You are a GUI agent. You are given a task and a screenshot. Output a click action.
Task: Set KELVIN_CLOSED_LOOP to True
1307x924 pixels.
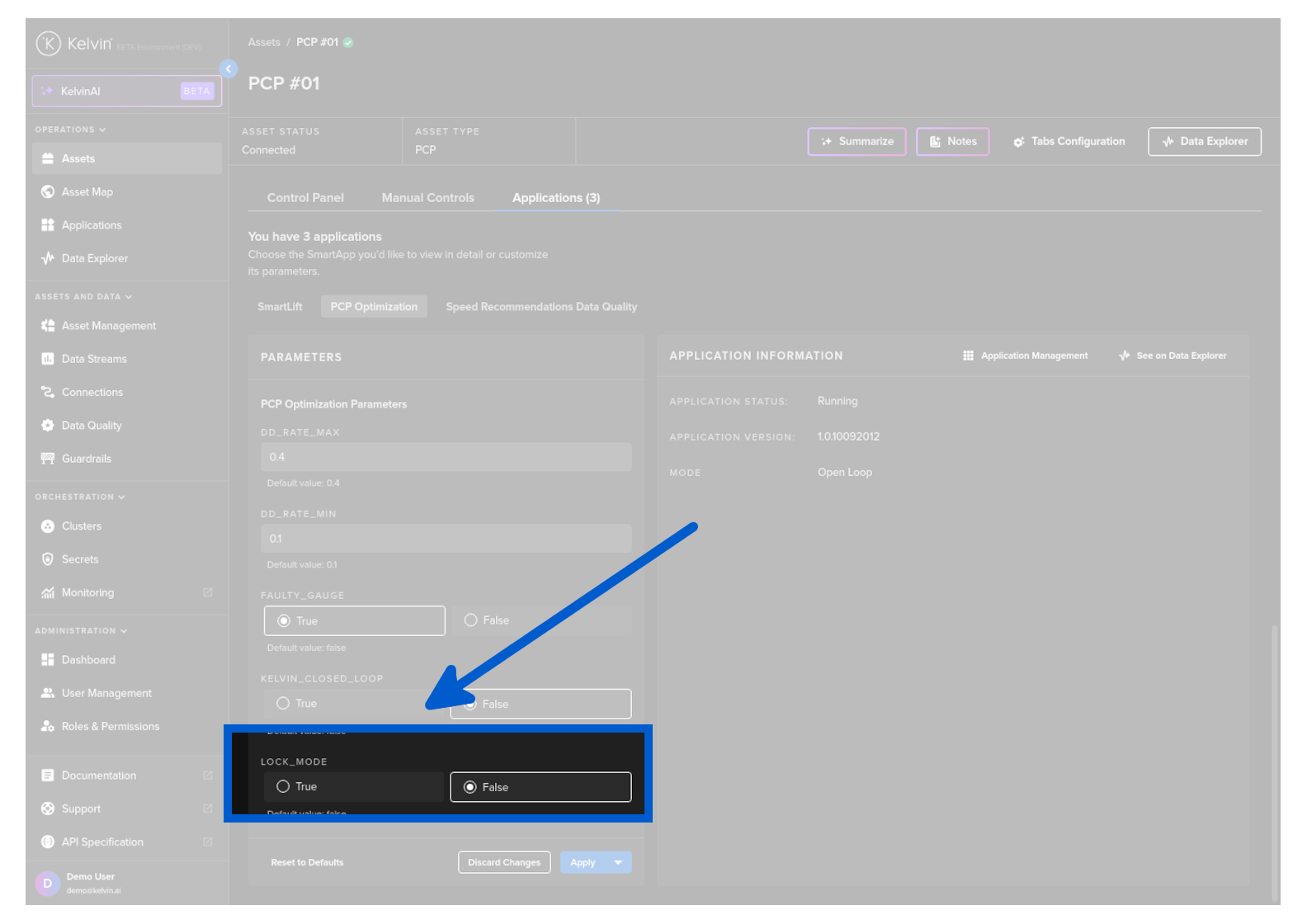(283, 704)
